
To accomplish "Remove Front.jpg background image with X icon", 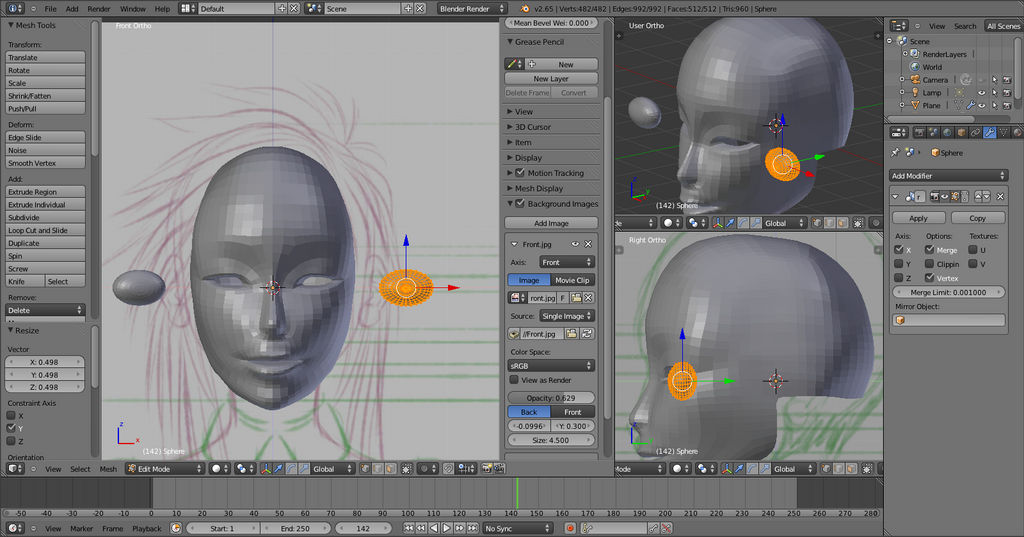I will tap(588, 244).
